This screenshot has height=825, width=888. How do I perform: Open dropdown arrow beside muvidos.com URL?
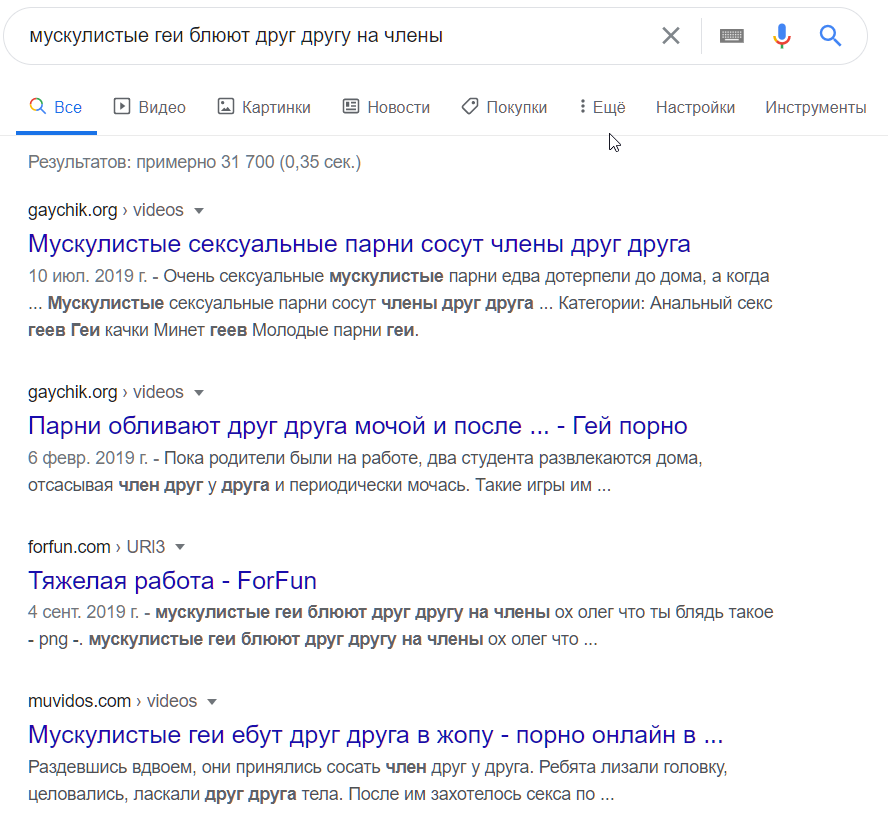(x=211, y=701)
